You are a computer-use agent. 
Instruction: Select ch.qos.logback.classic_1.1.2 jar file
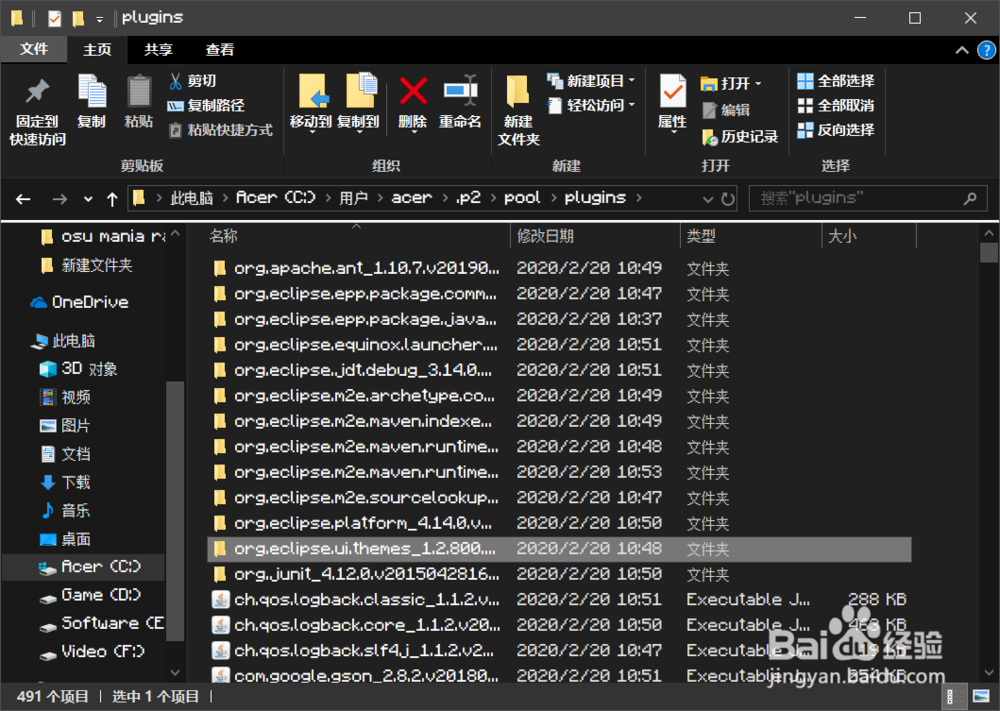click(x=559, y=600)
